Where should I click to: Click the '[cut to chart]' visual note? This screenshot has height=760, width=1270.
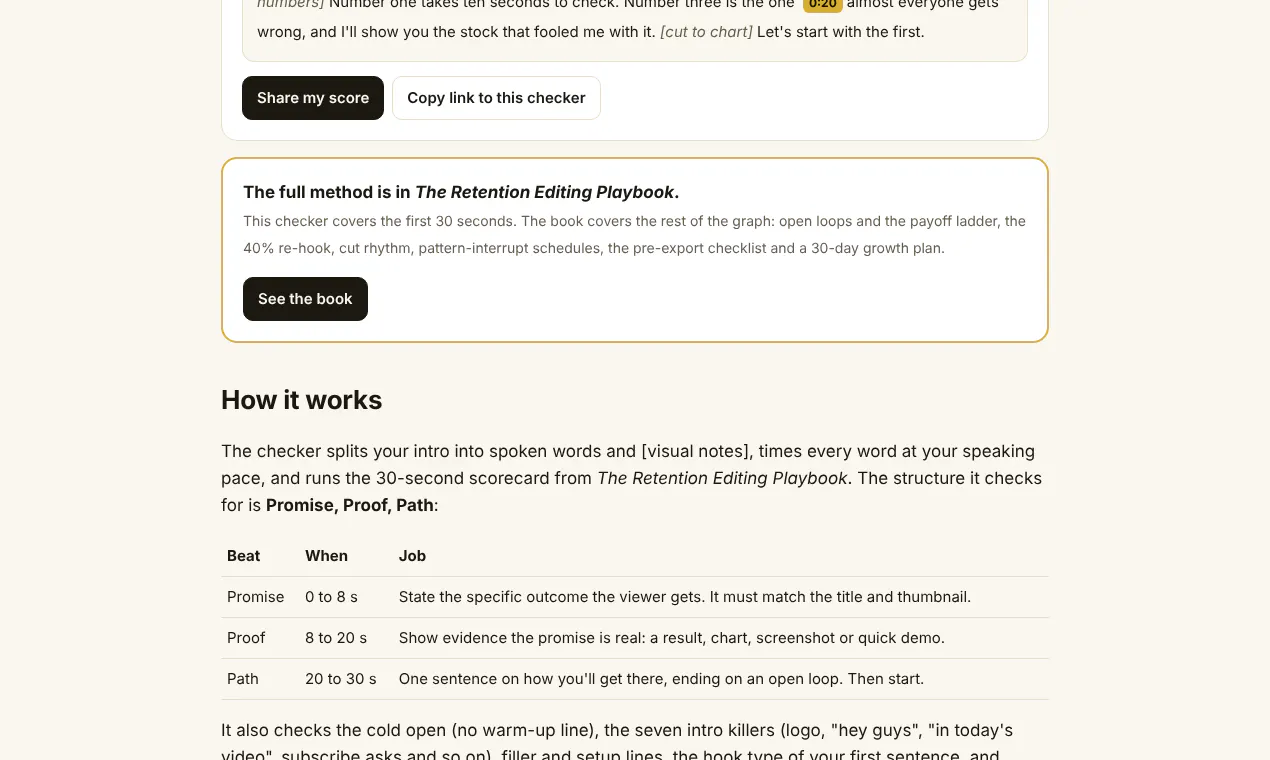click(x=706, y=31)
